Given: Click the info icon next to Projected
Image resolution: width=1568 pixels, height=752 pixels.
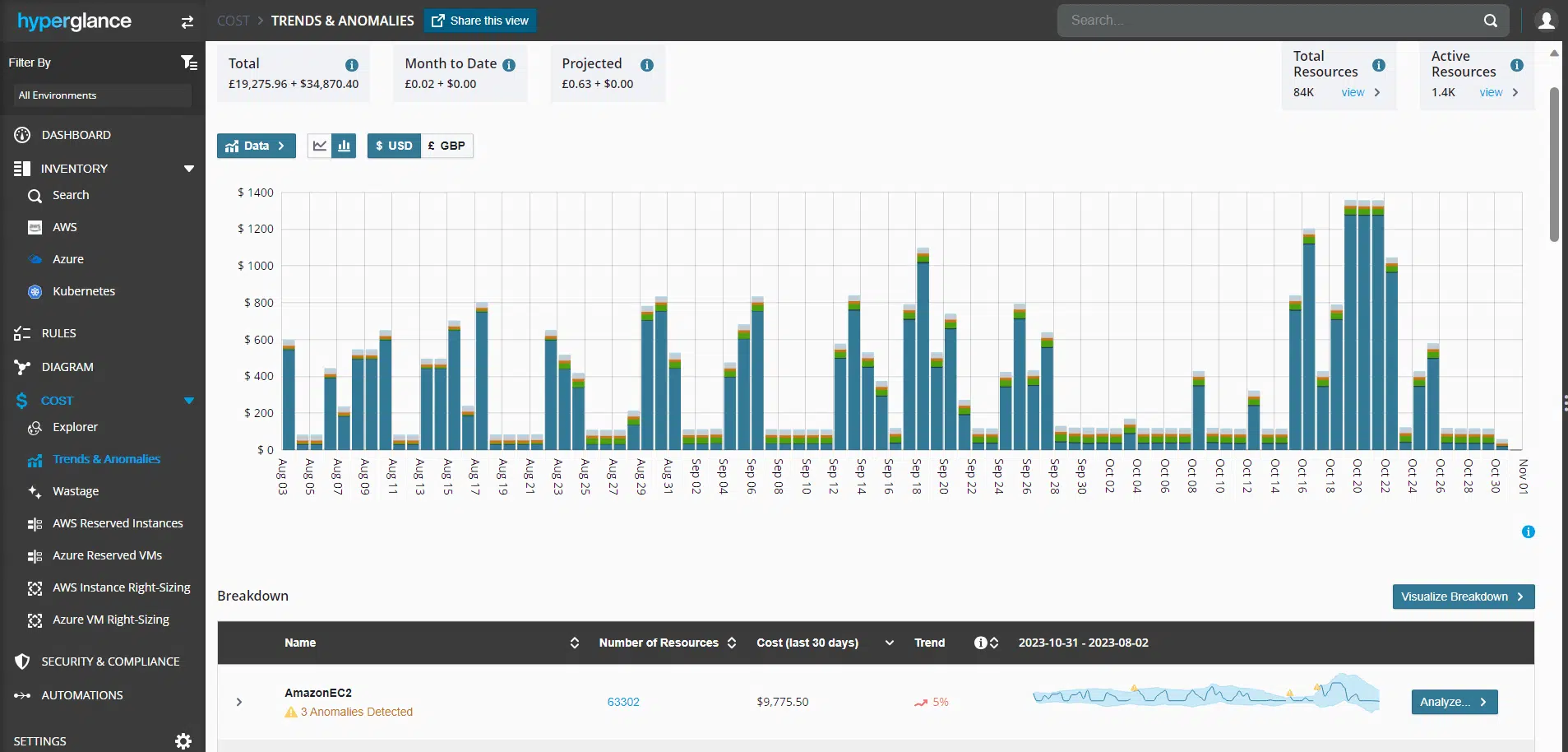Looking at the screenshot, I should pyautogui.click(x=647, y=65).
